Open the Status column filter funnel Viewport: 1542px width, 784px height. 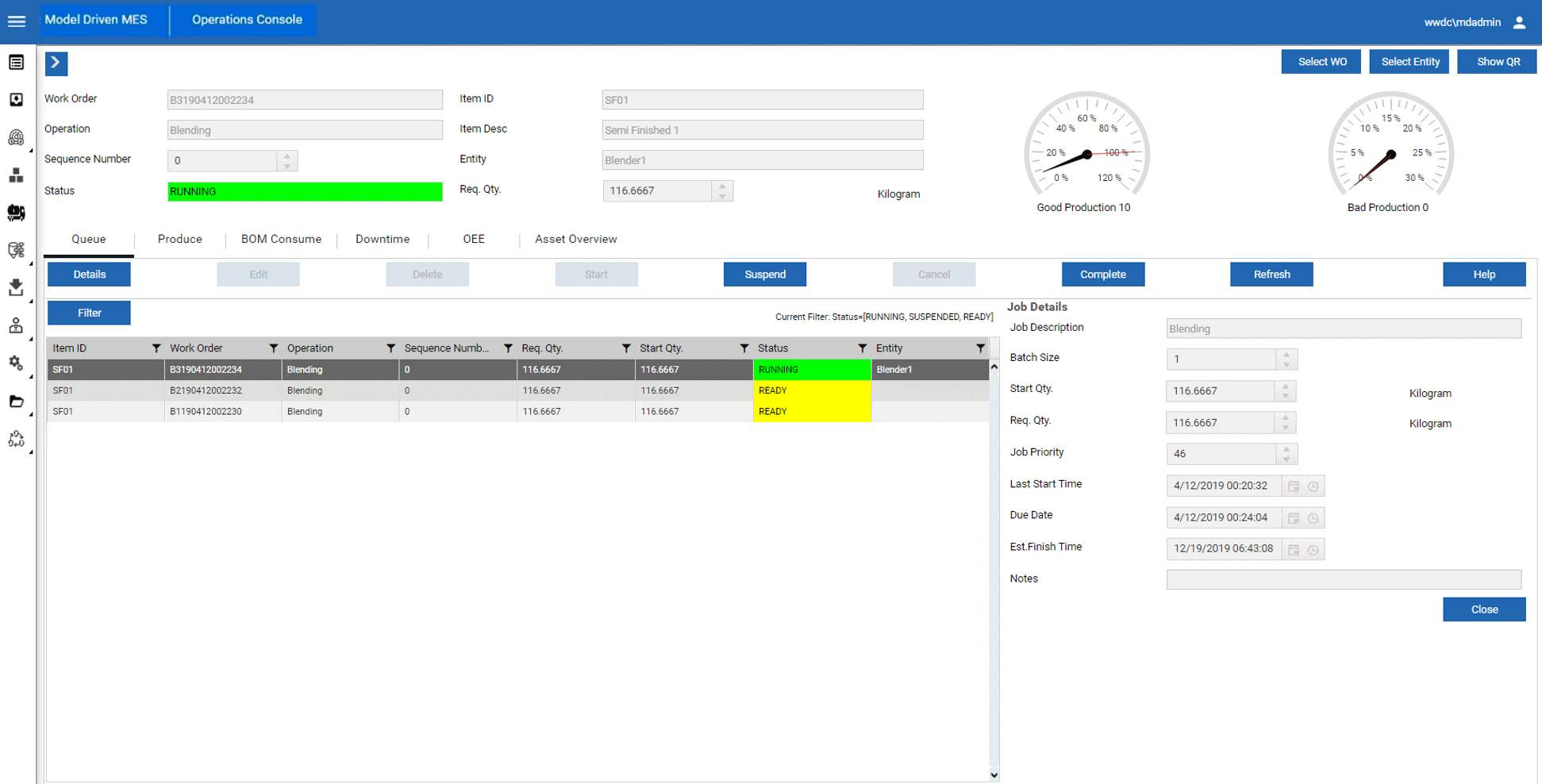[862, 348]
